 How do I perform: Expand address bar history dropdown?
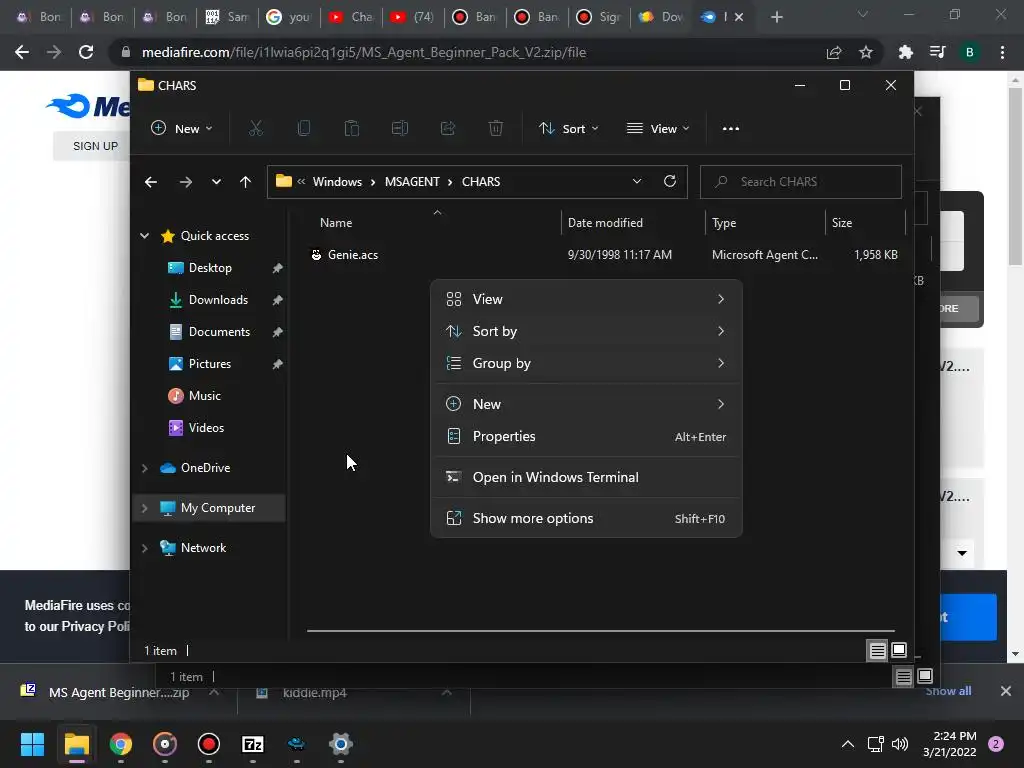pyautogui.click(x=637, y=182)
